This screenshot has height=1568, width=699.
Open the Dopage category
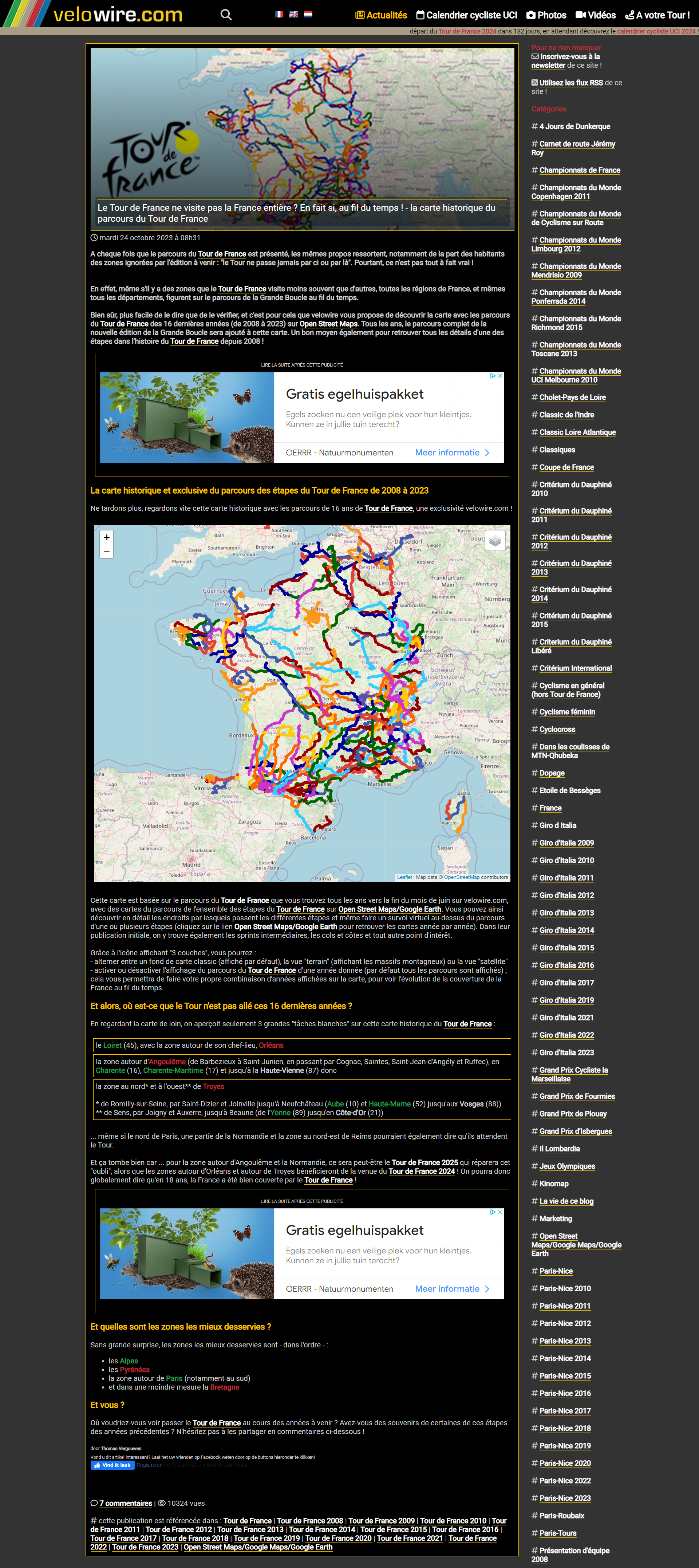click(x=552, y=773)
